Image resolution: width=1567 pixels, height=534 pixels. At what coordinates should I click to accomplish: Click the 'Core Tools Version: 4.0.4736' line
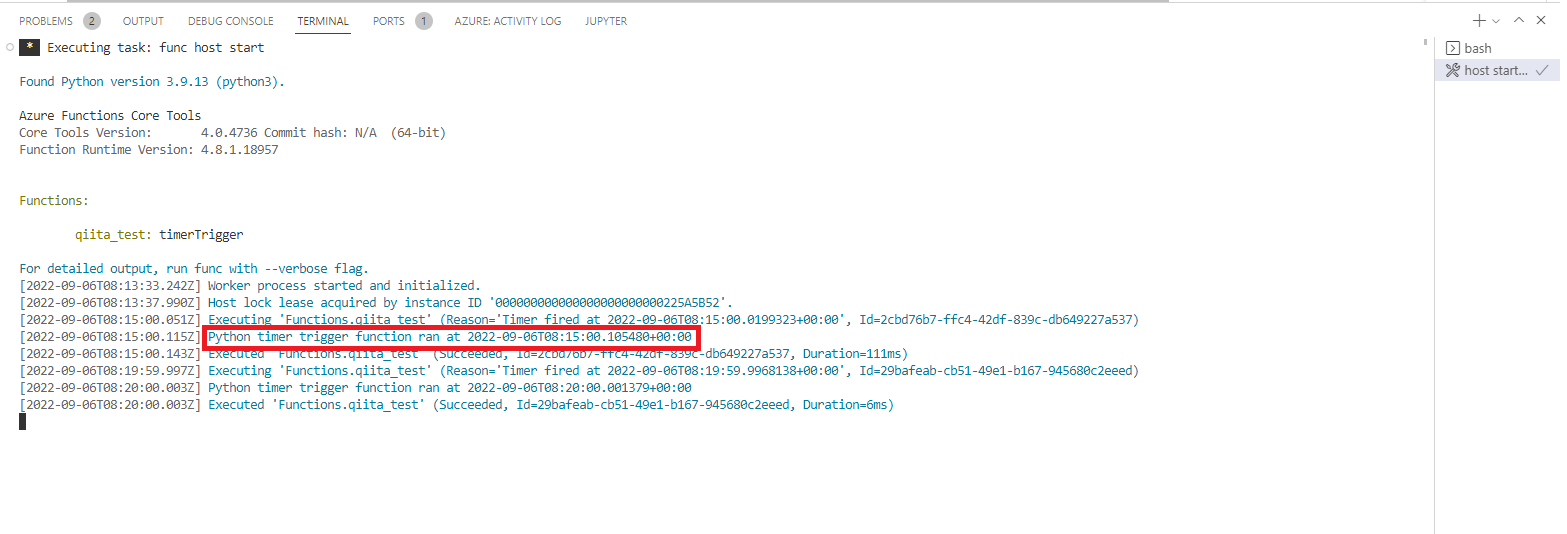pyautogui.click(x=232, y=132)
